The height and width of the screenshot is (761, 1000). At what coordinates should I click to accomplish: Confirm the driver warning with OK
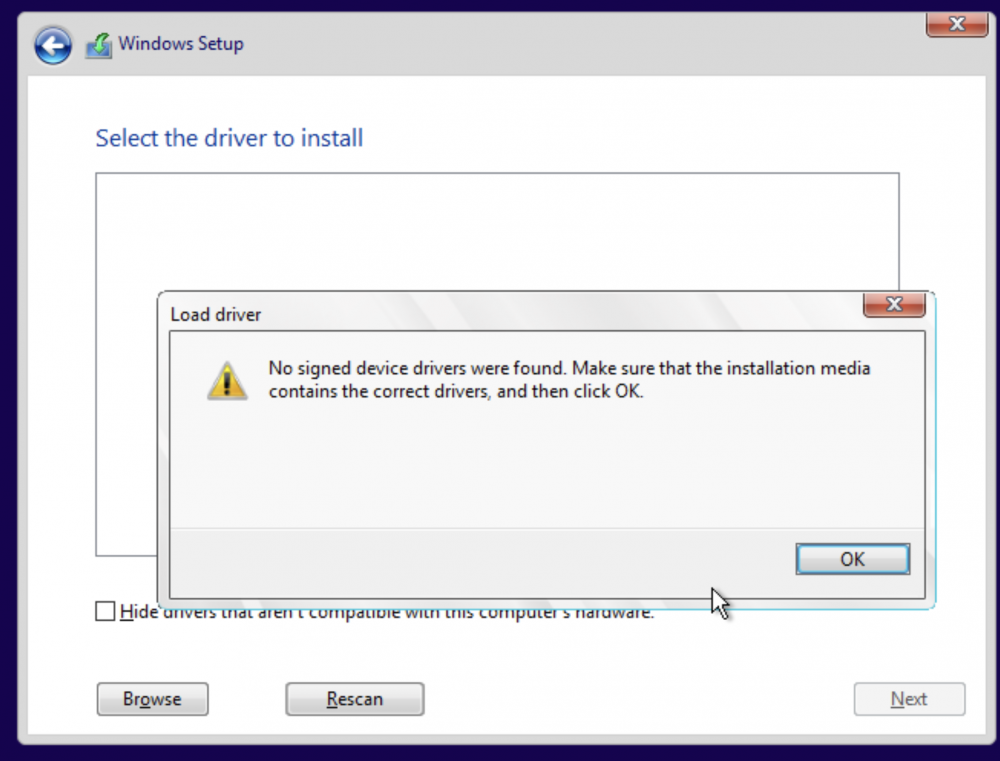coord(853,559)
